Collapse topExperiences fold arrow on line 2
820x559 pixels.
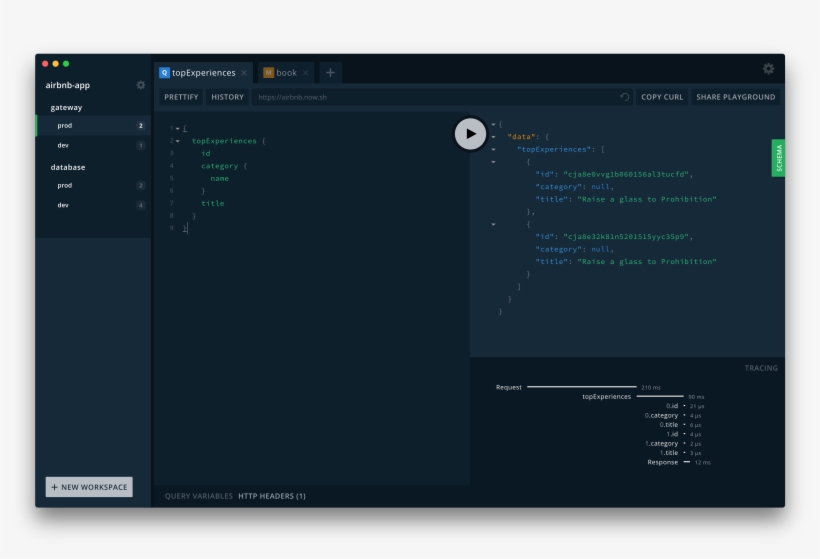coord(178,141)
